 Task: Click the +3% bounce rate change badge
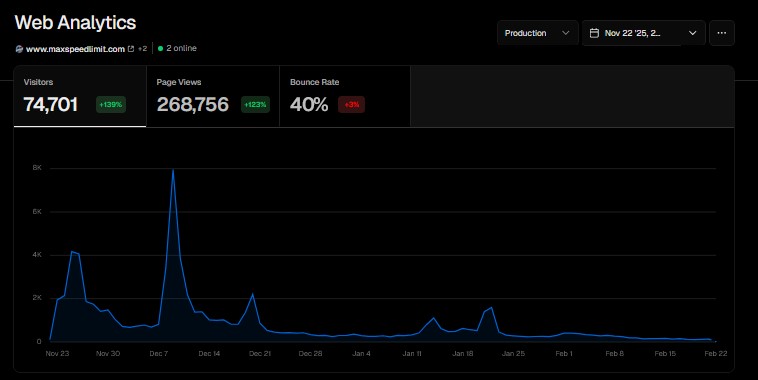tap(351, 104)
